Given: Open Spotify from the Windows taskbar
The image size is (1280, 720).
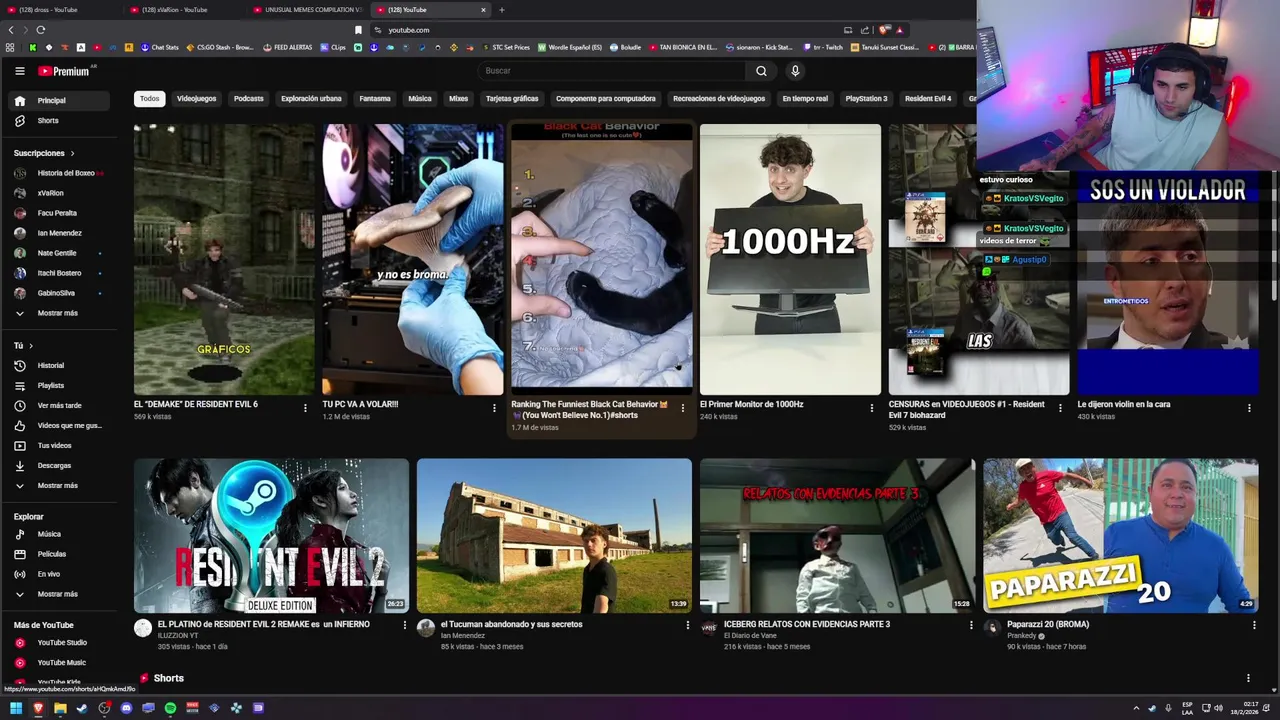Looking at the screenshot, I should (x=170, y=708).
